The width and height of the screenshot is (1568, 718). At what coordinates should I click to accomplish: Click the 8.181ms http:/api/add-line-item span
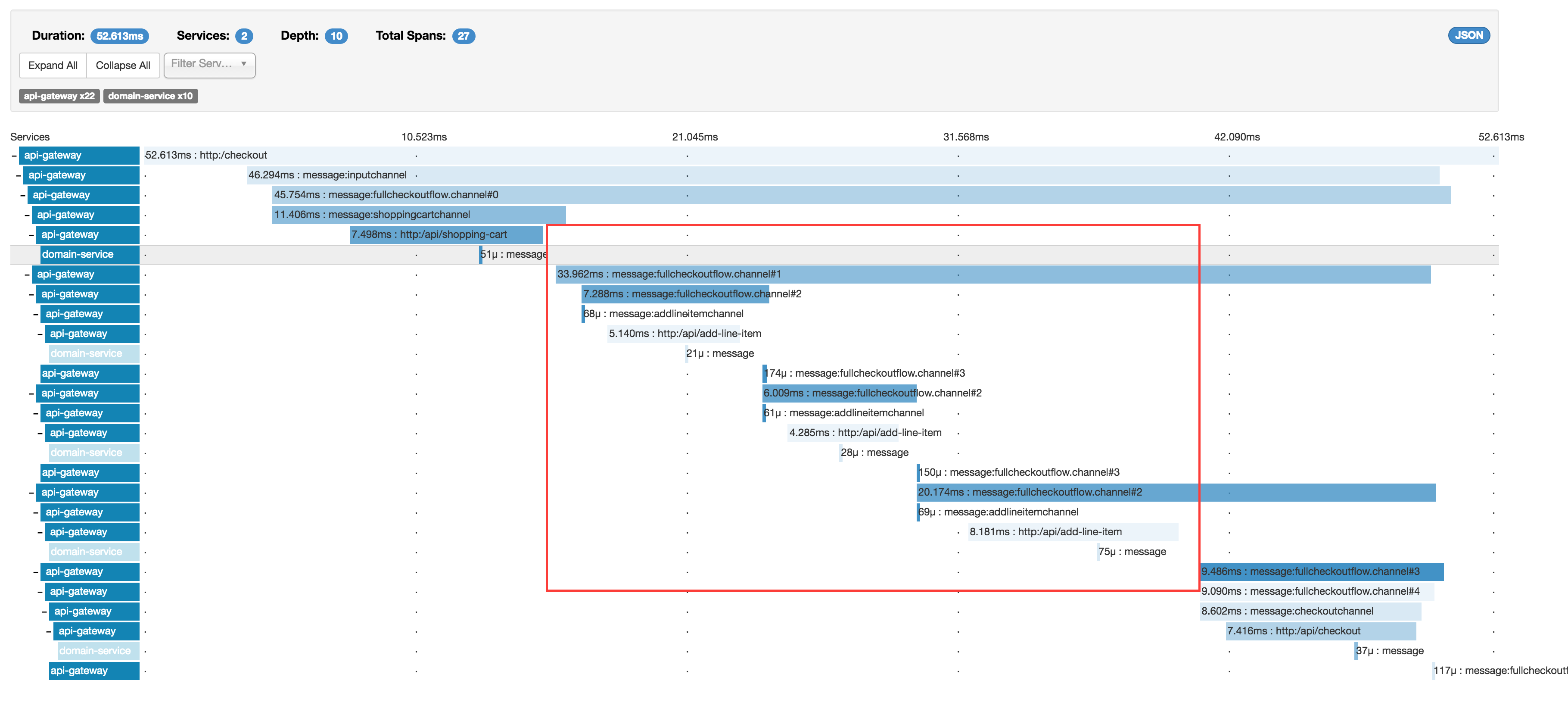[1073, 532]
